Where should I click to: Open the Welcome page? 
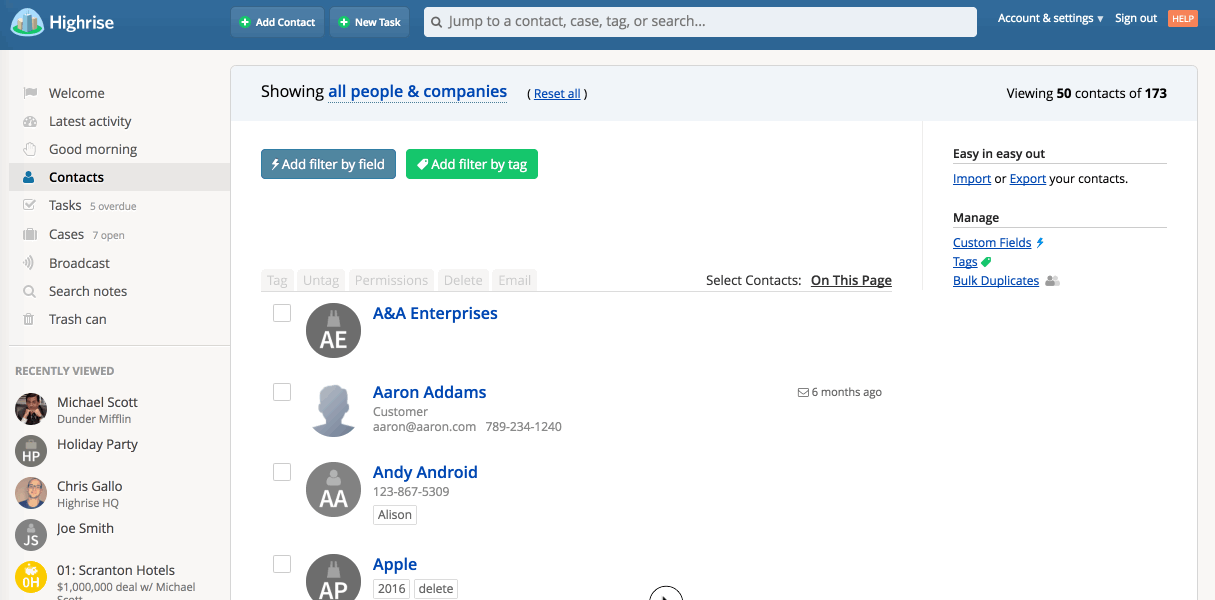click(76, 93)
